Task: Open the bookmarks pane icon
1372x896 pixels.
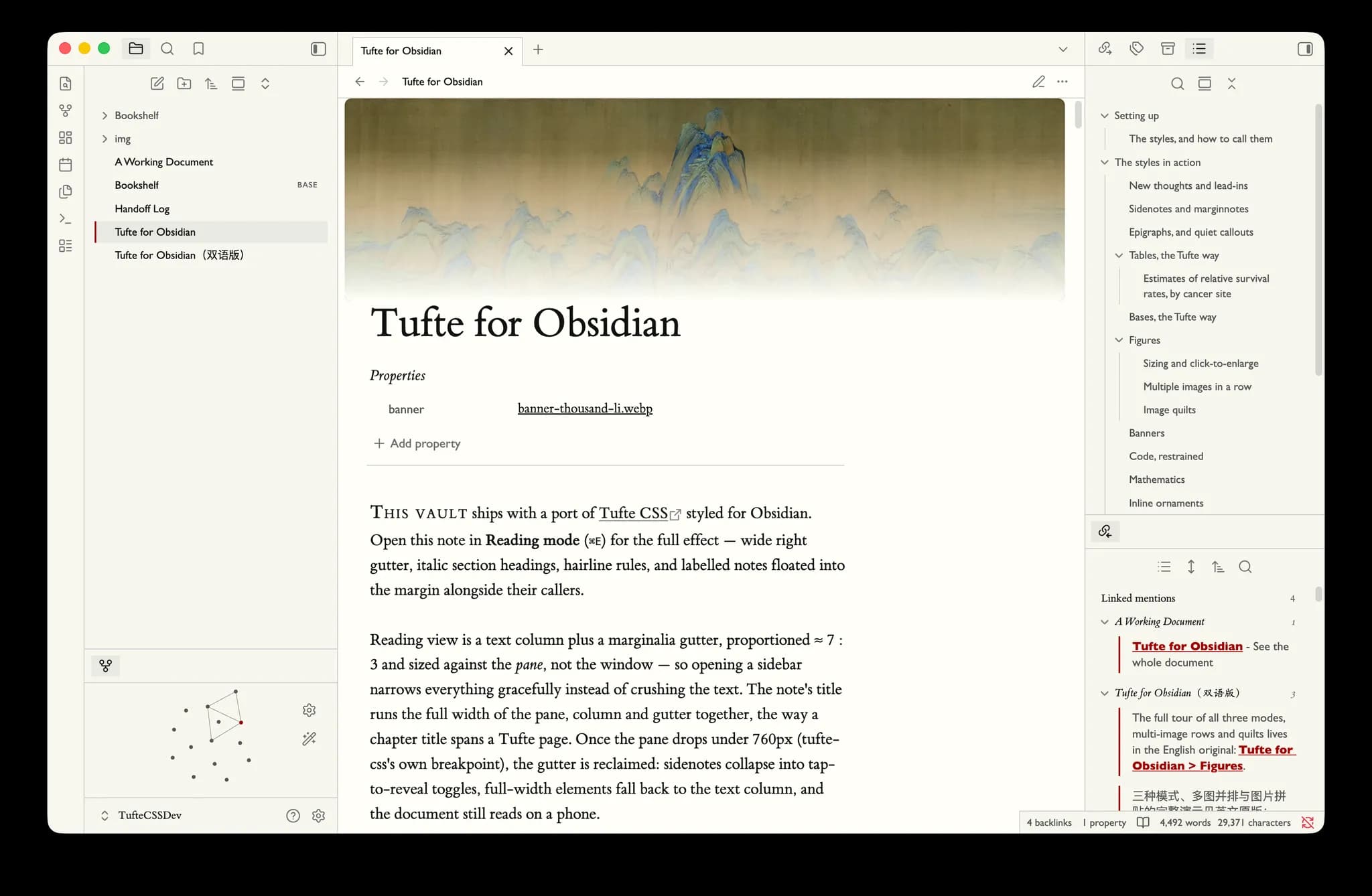Action: (x=198, y=48)
